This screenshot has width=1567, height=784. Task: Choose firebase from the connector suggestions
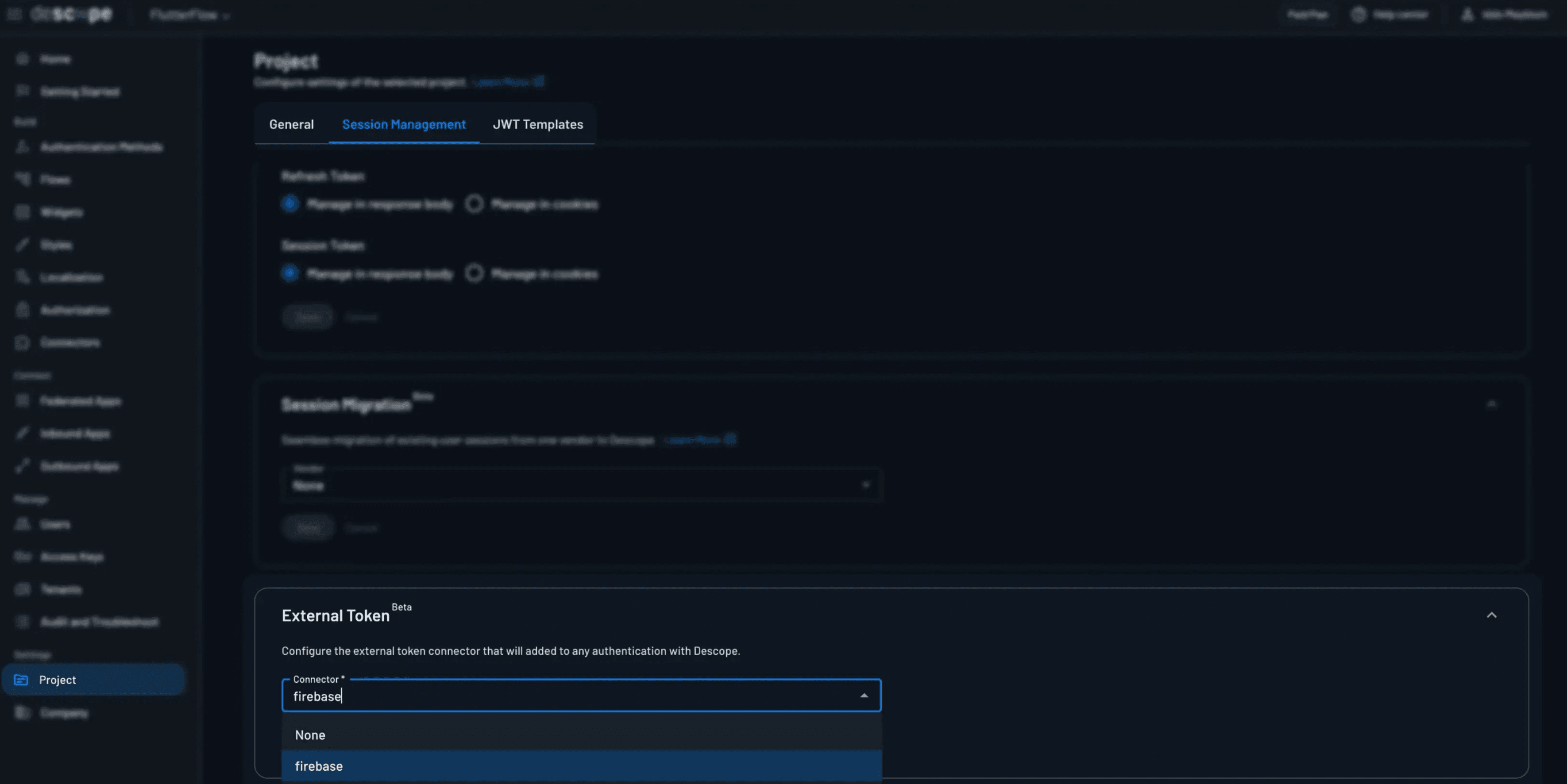[319, 766]
